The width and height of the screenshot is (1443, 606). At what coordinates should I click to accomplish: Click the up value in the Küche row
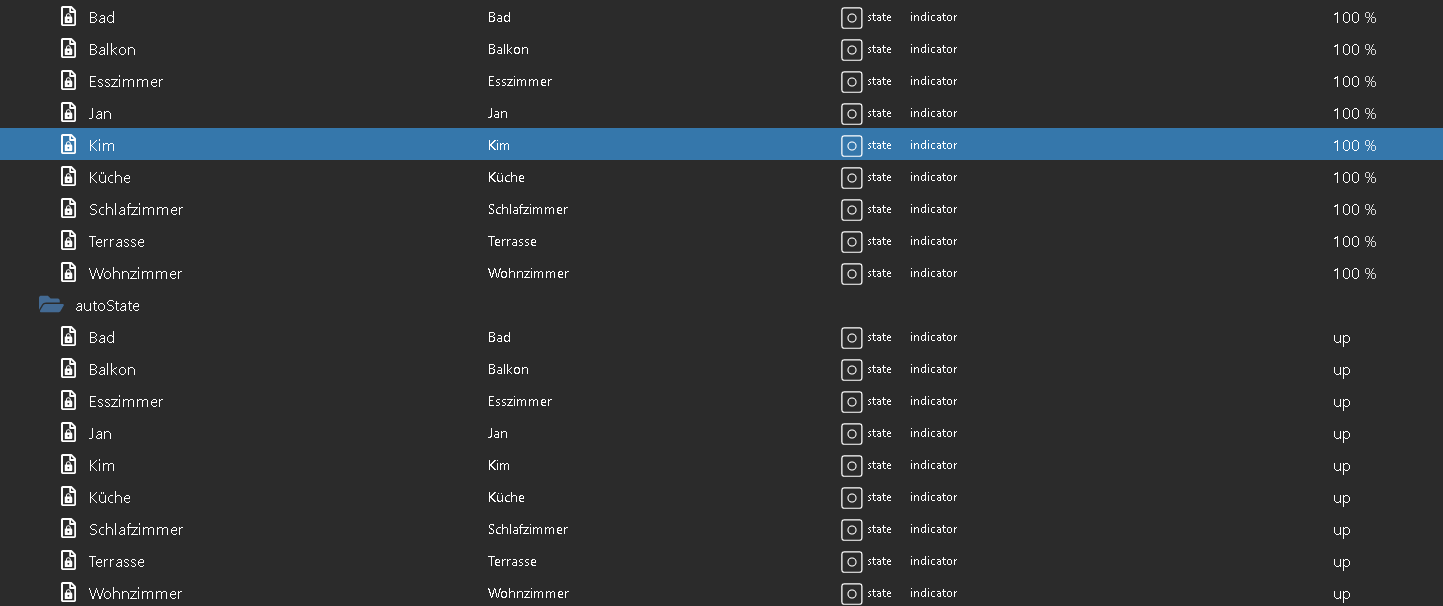1341,497
